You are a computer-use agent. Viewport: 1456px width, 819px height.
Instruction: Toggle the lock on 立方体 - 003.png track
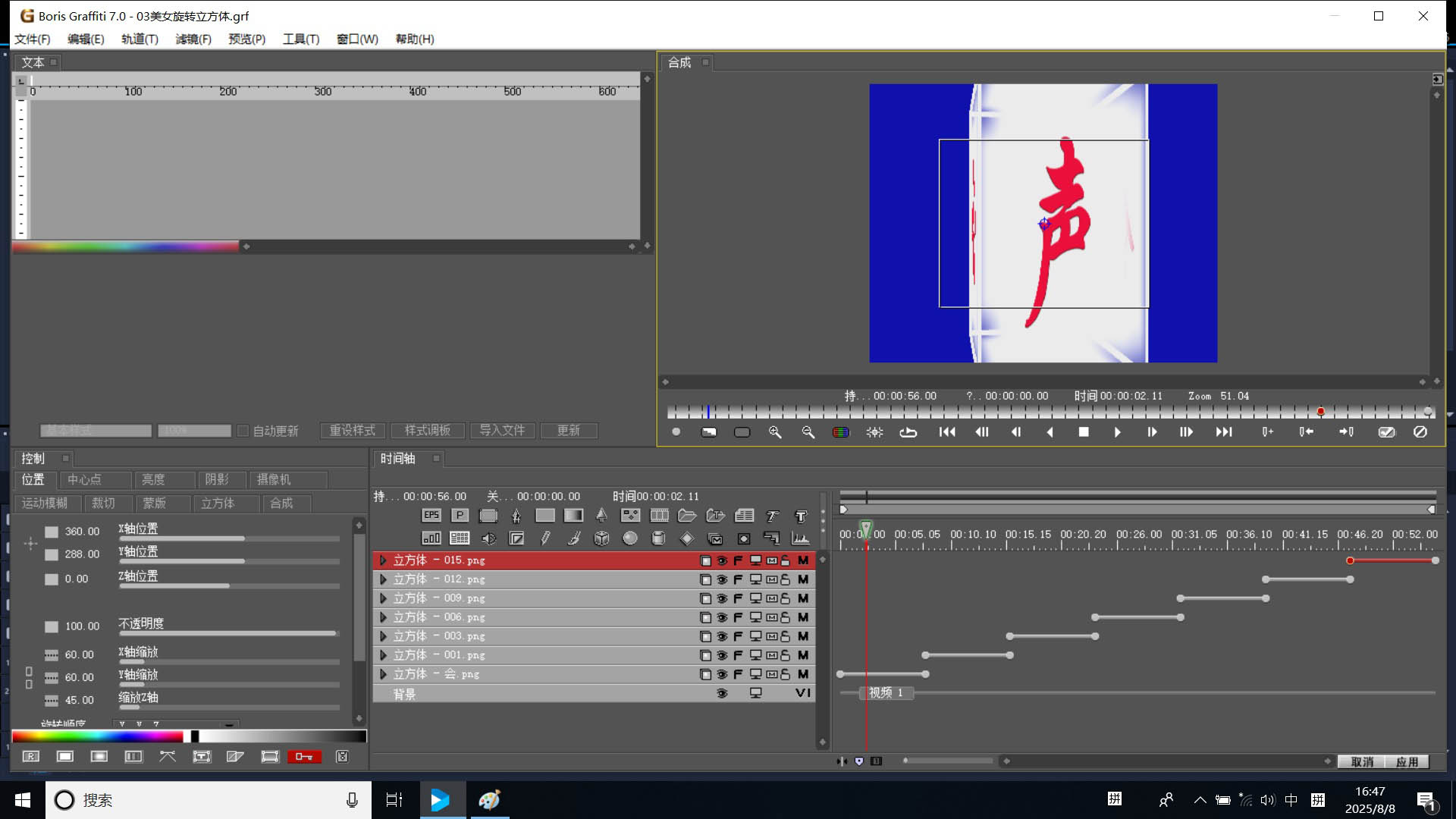(786, 636)
